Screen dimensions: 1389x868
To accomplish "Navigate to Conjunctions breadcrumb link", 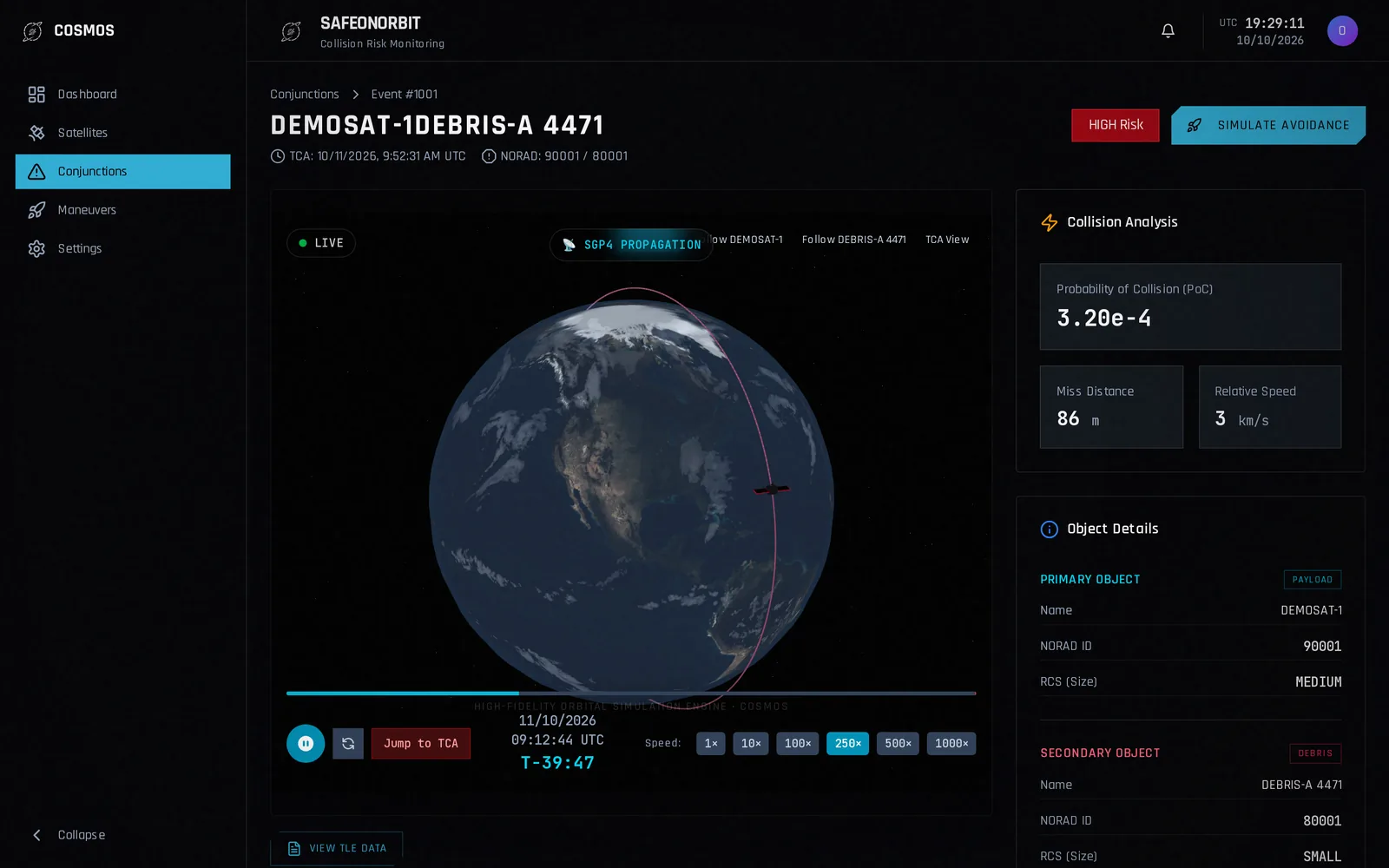I will (x=305, y=94).
